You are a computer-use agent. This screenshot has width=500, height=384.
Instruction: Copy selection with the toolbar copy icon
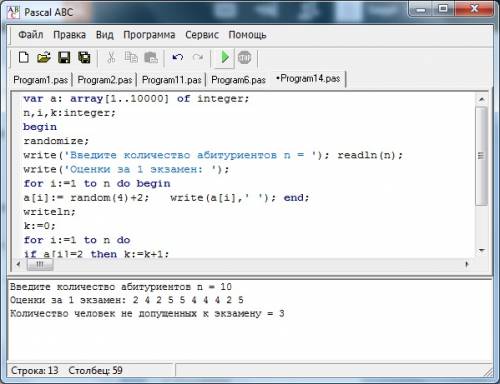[x=131, y=58]
